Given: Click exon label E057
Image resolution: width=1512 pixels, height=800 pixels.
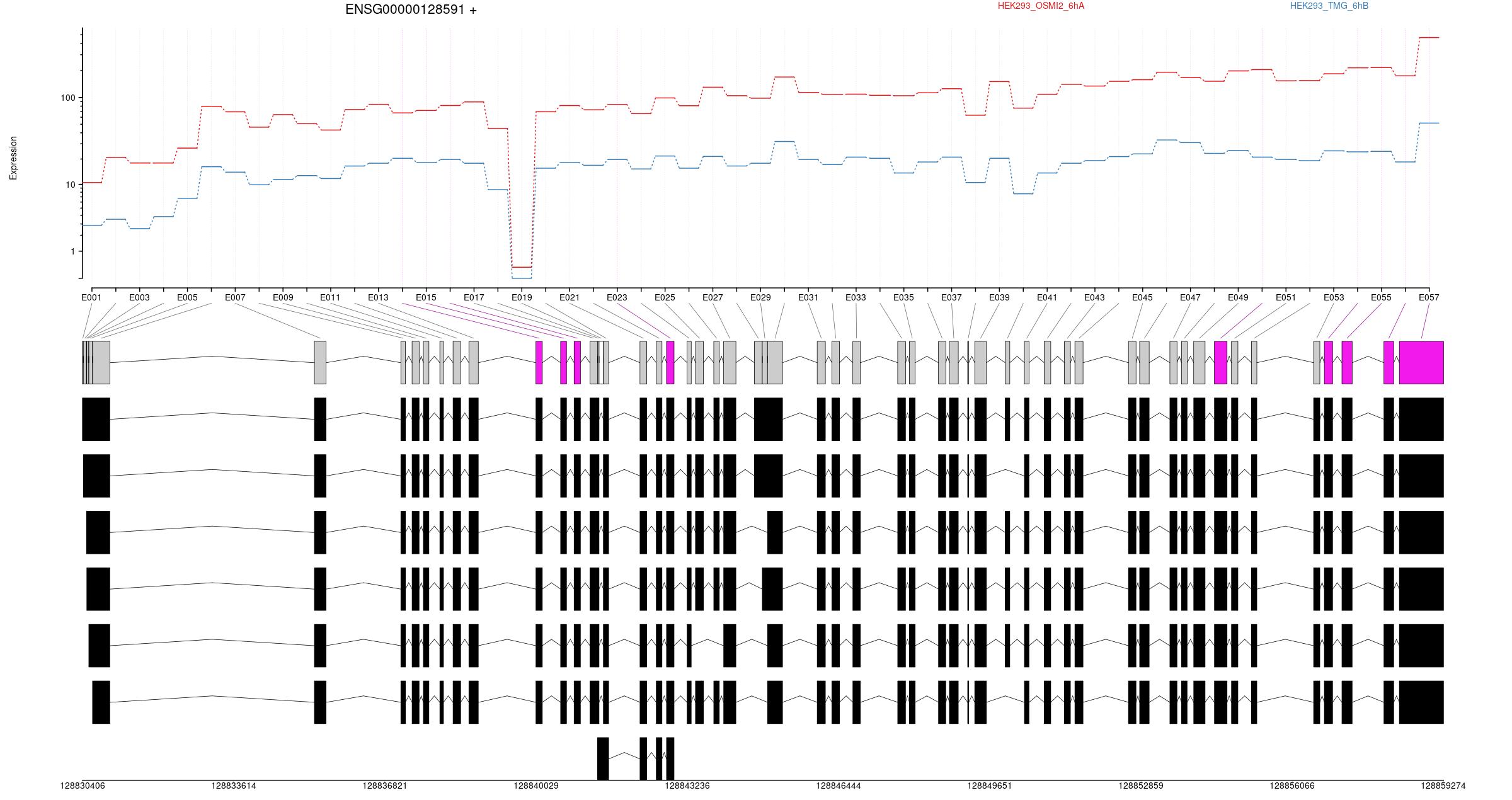Looking at the screenshot, I should 1429,297.
